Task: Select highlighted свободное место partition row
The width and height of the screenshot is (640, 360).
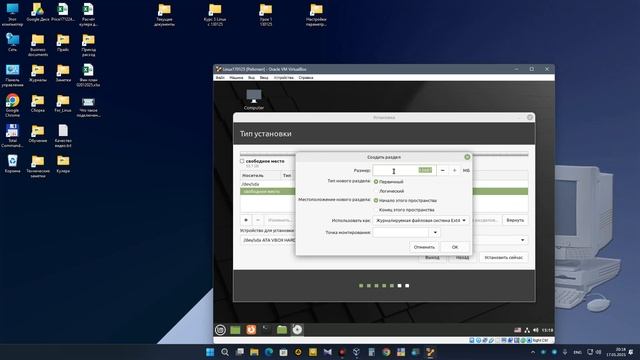Action: click(267, 191)
